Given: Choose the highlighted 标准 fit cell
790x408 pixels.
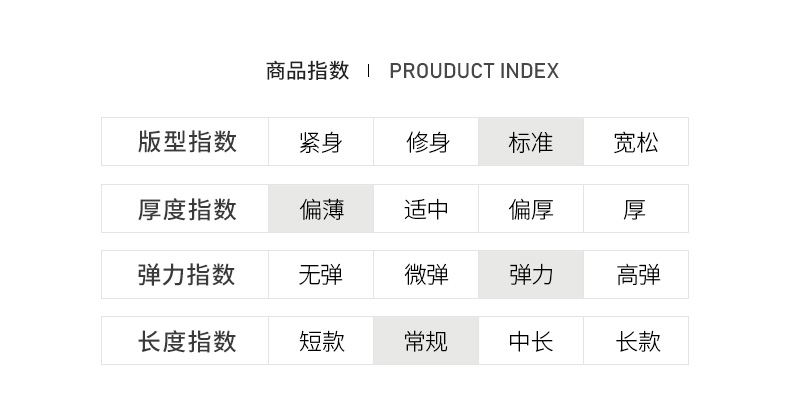Looking at the screenshot, I should 531,142.
